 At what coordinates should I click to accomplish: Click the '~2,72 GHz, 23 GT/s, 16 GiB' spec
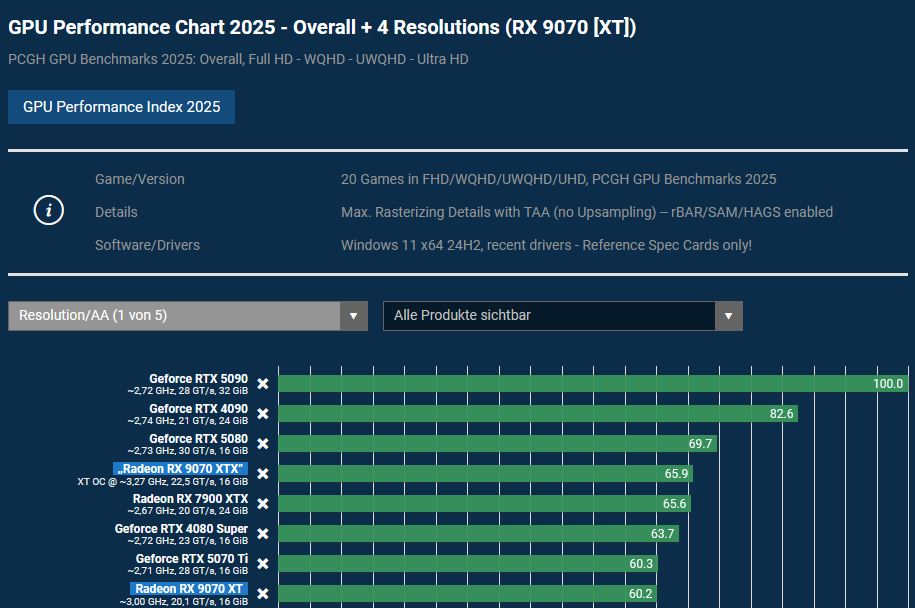(188, 541)
